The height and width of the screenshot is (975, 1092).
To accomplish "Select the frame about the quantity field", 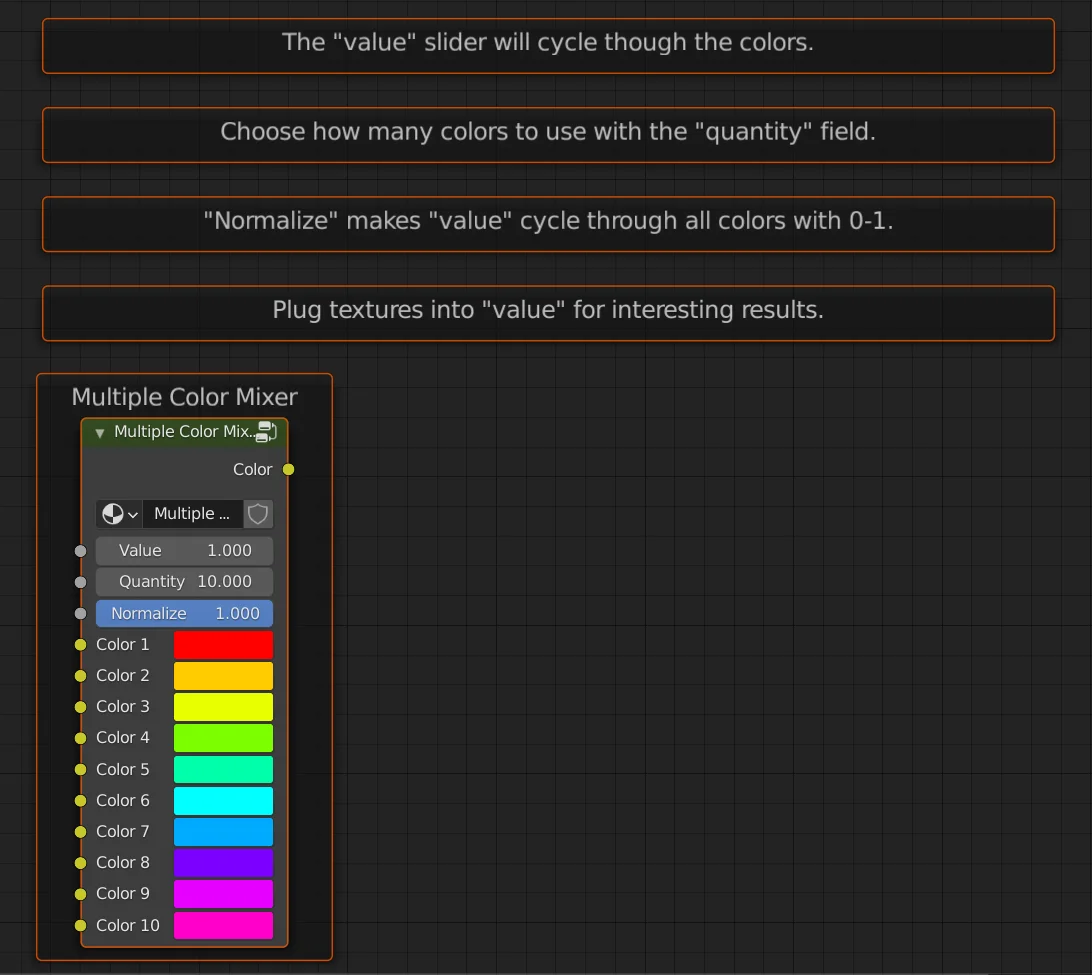I will (x=549, y=135).
